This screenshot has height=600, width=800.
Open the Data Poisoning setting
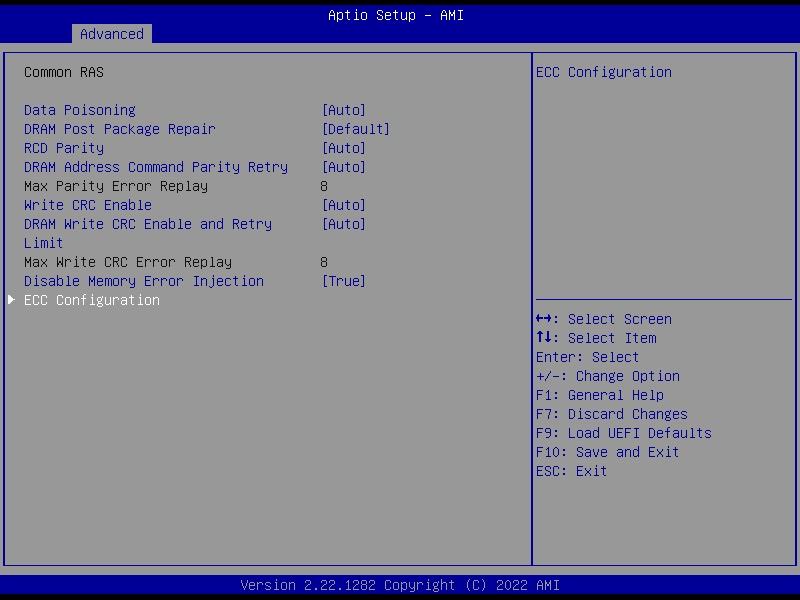80,110
